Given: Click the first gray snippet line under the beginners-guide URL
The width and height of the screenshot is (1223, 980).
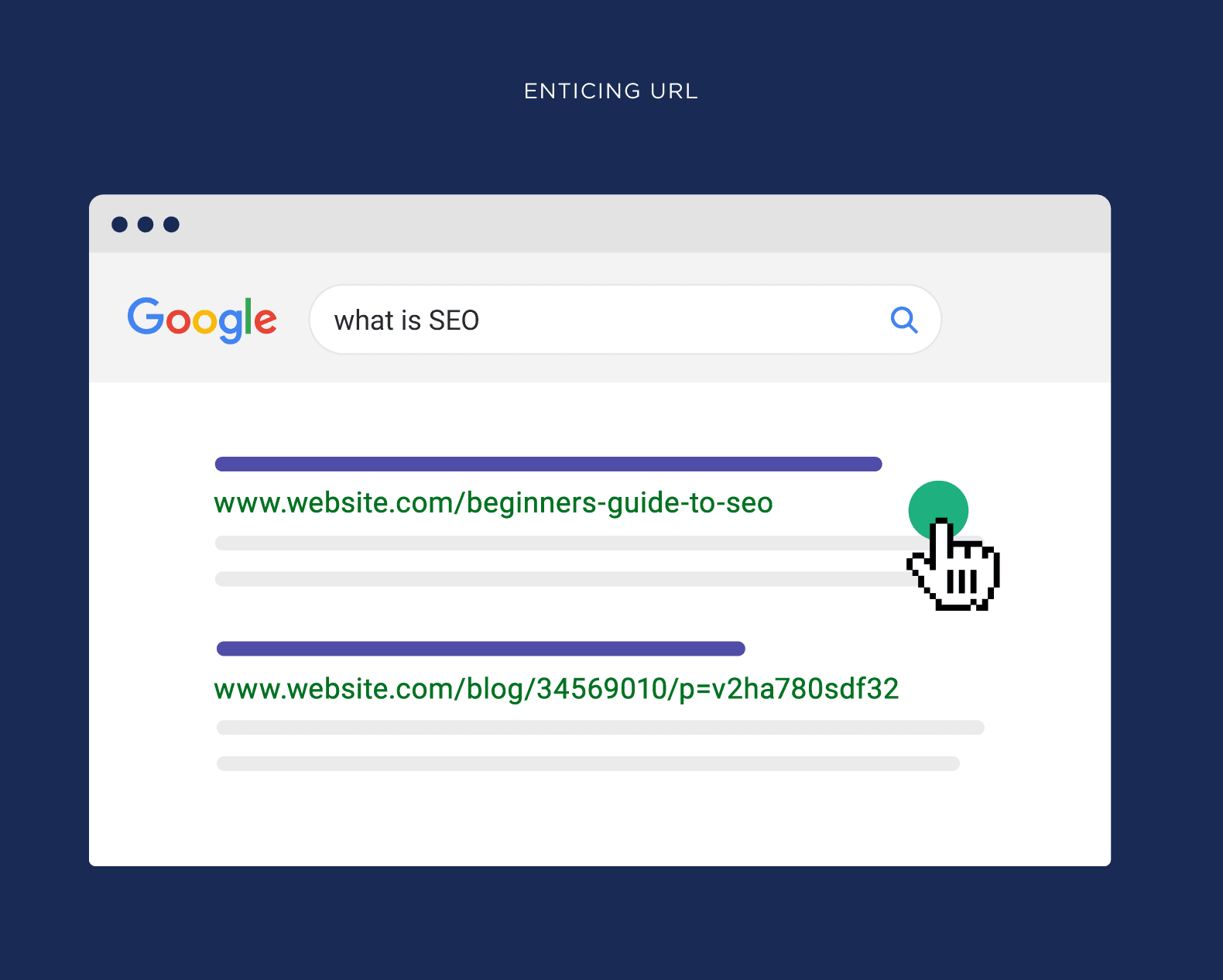Looking at the screenshot, I should point(557,543).
